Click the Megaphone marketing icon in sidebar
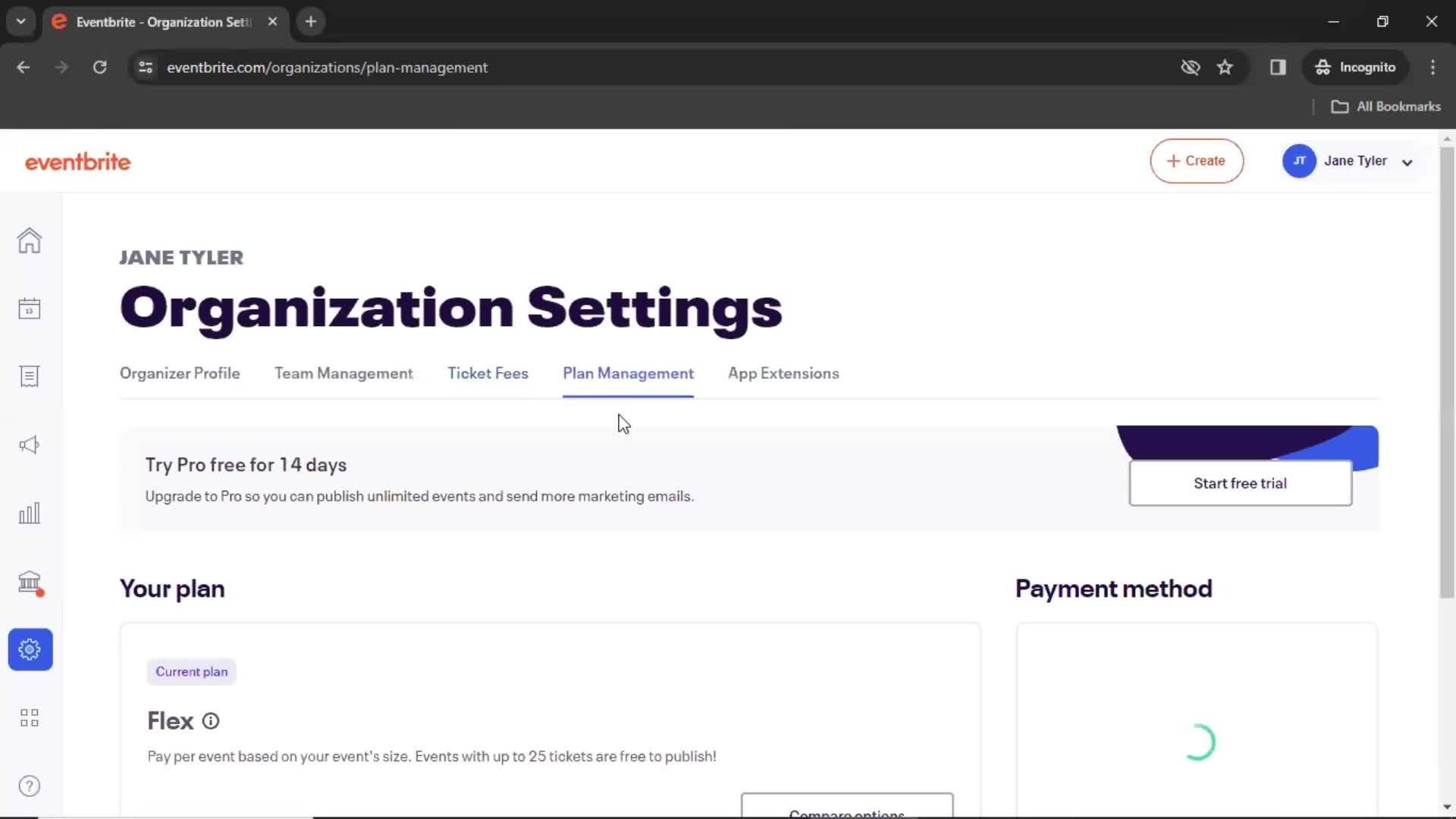The height and width of the screenshot is (819, 1456). [29, 445]
